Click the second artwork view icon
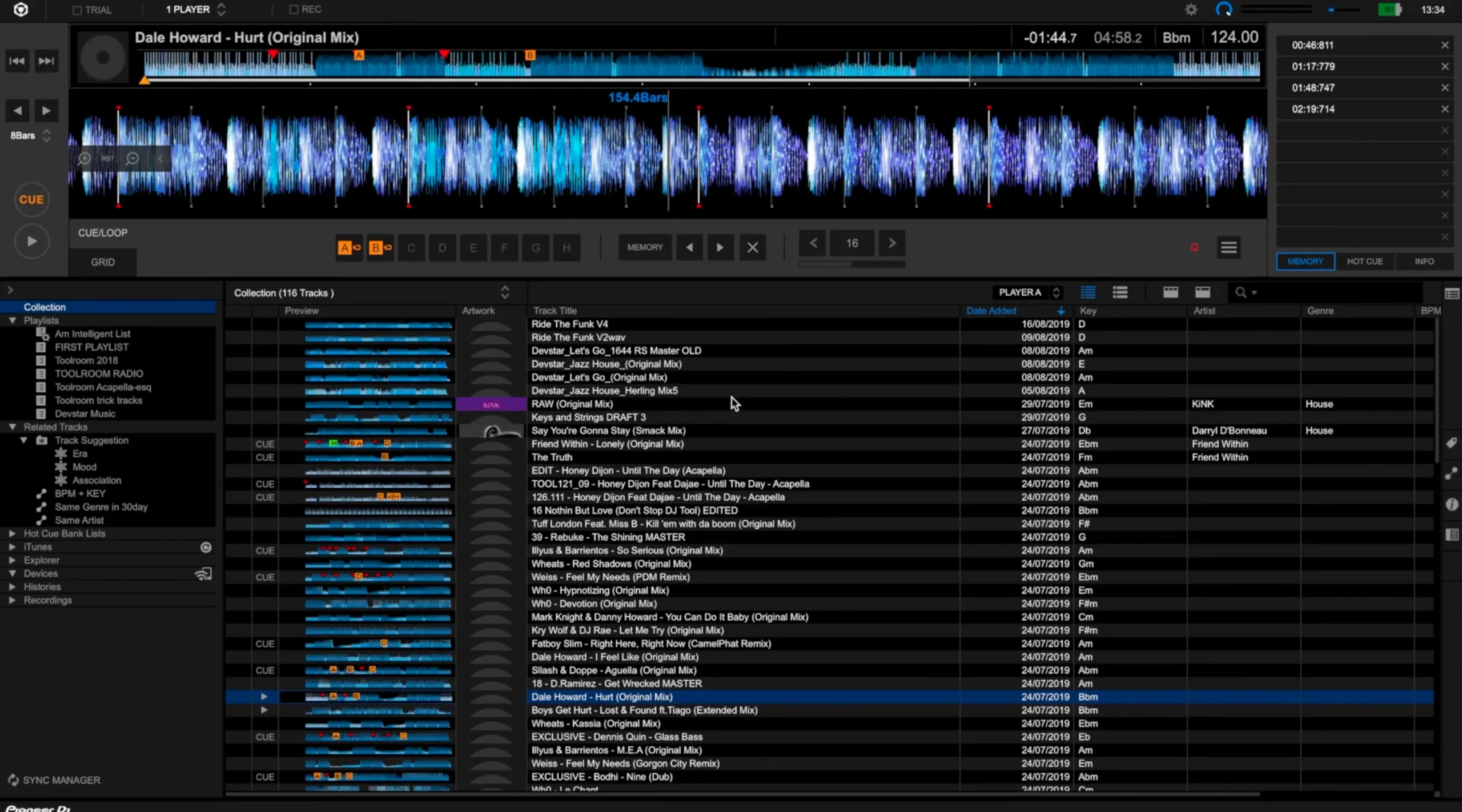The height and width of the screenshot is (812, 1462). point(1203,292)
